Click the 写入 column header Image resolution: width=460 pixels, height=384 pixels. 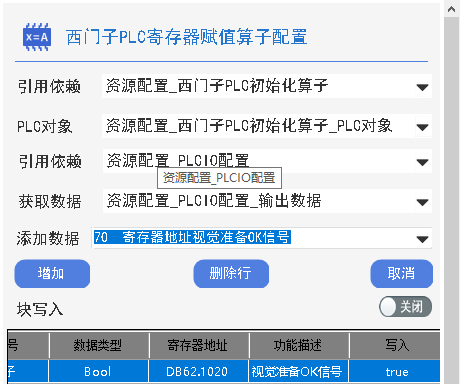point(395,345)
